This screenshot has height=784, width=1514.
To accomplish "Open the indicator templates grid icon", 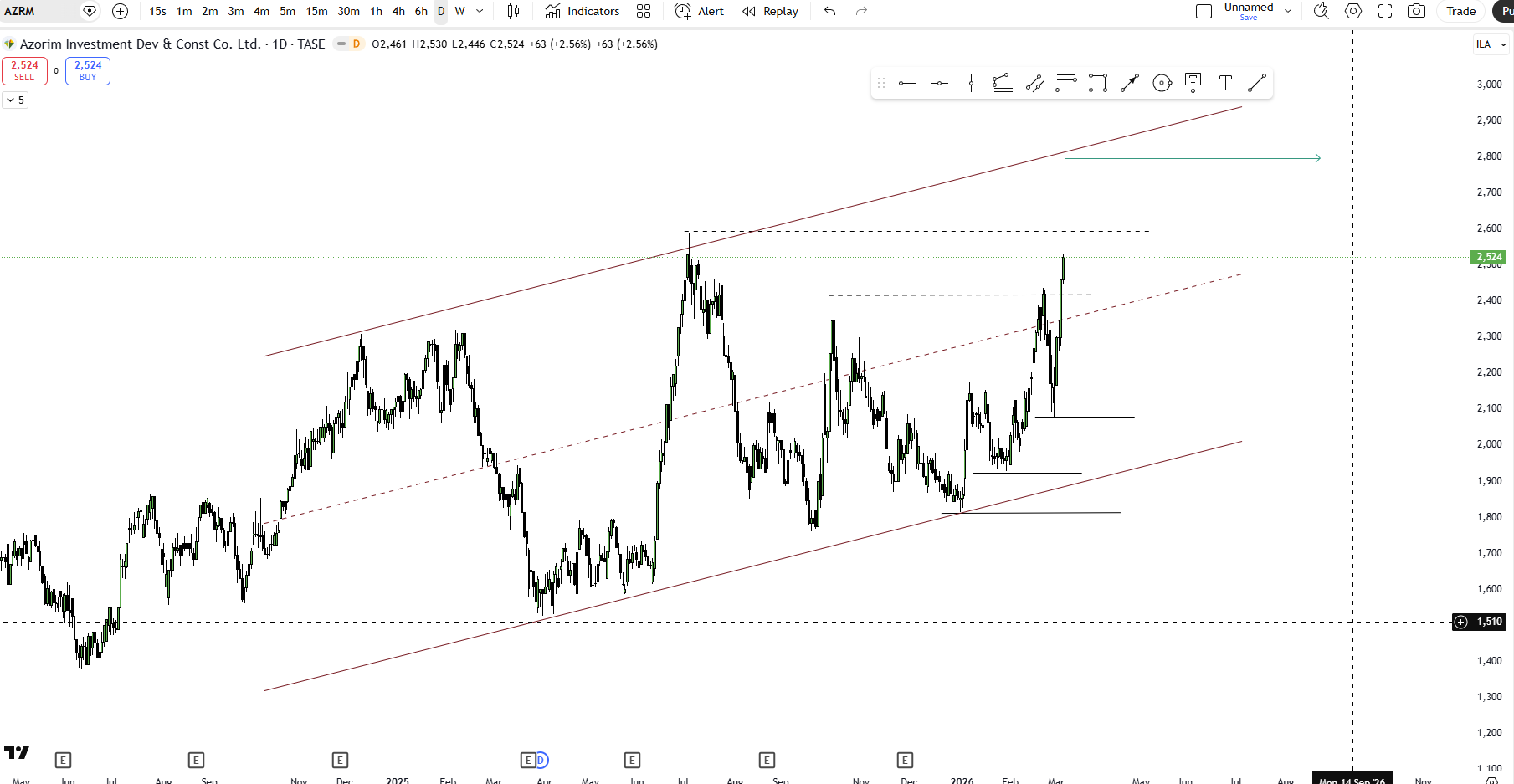I will tap(644, 11).
